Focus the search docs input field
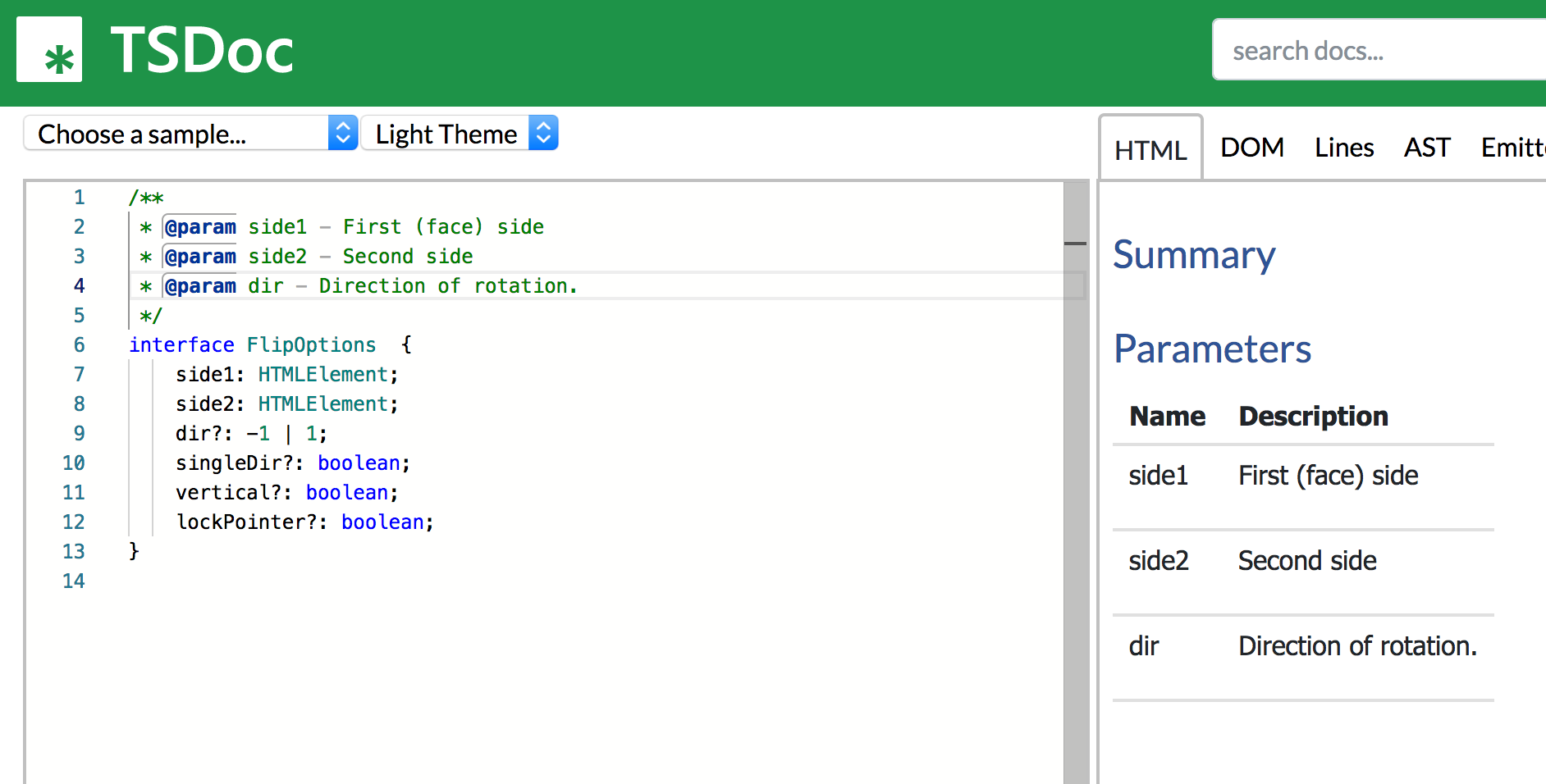 click(x=1380, y=50)
